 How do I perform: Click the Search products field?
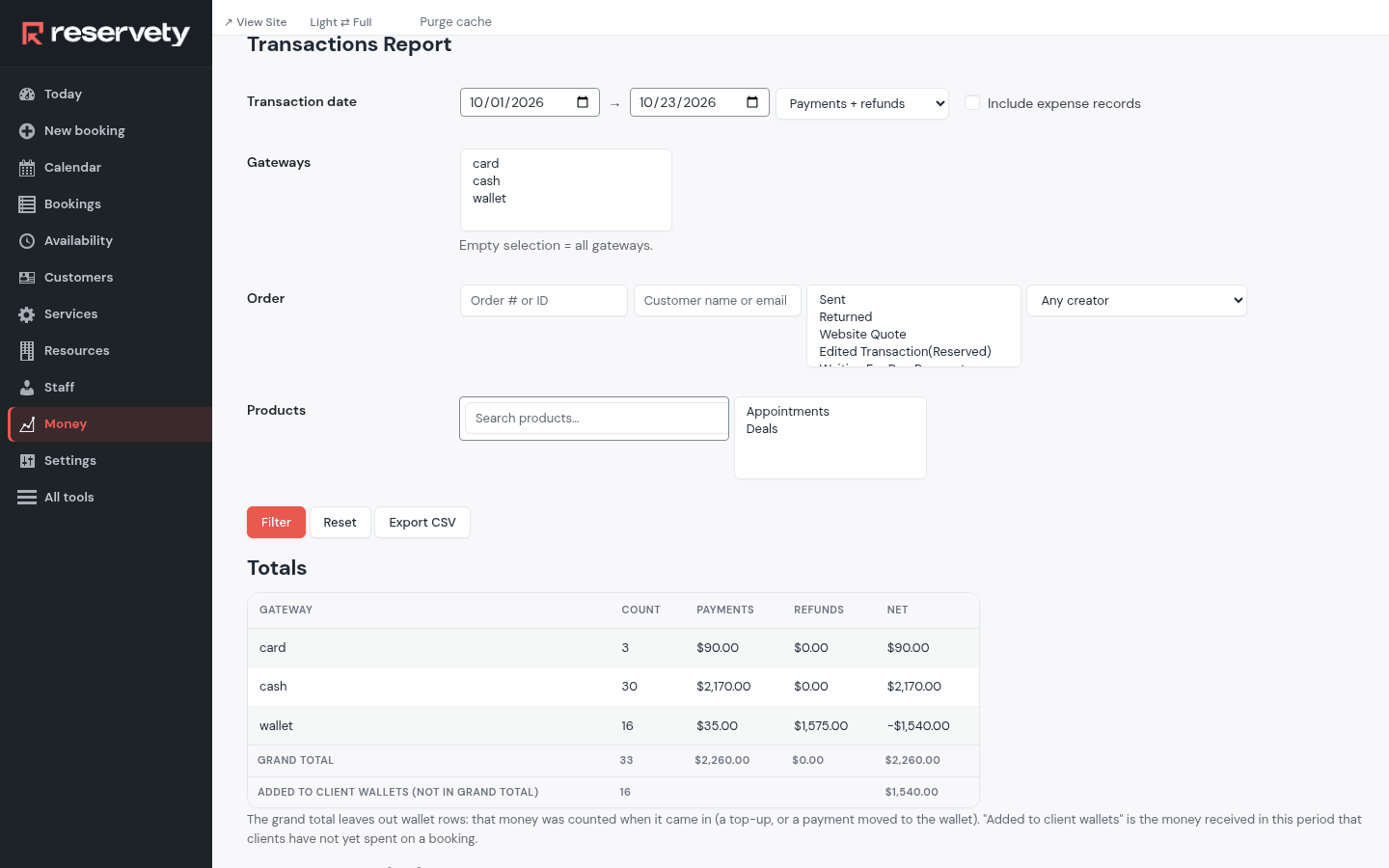coord(596,419)
